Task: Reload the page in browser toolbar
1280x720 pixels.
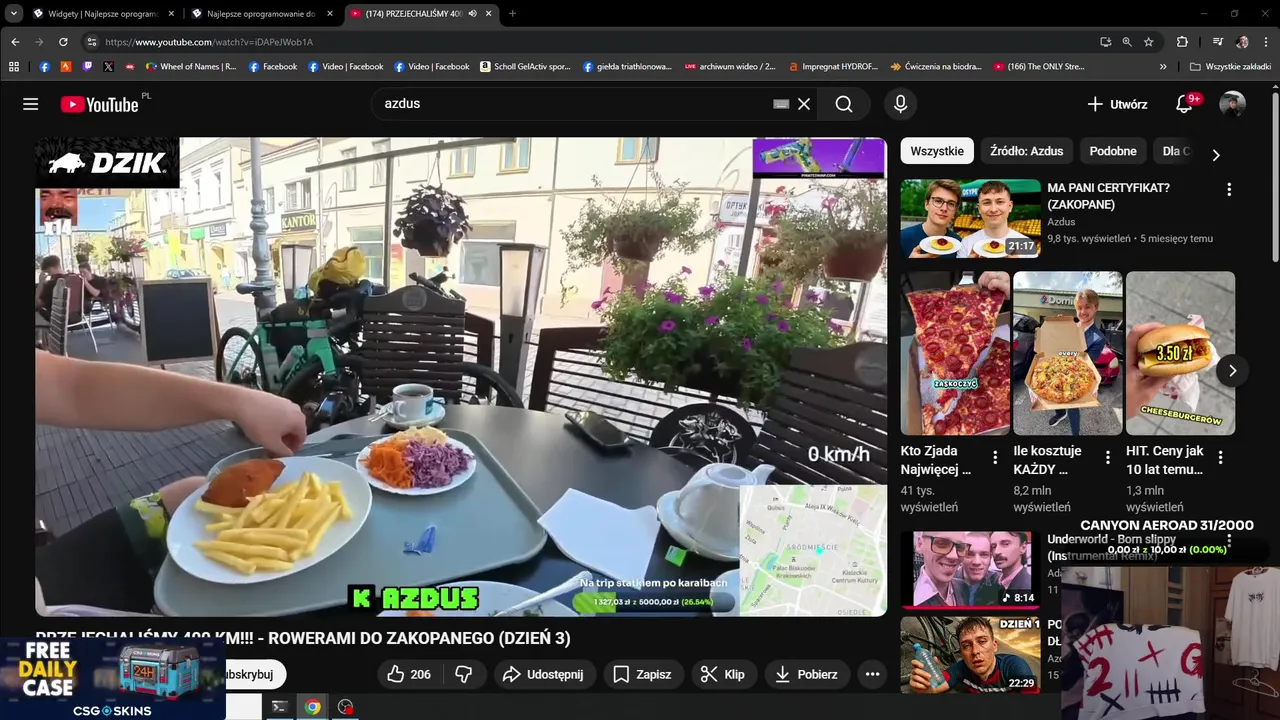Action: 63,42
